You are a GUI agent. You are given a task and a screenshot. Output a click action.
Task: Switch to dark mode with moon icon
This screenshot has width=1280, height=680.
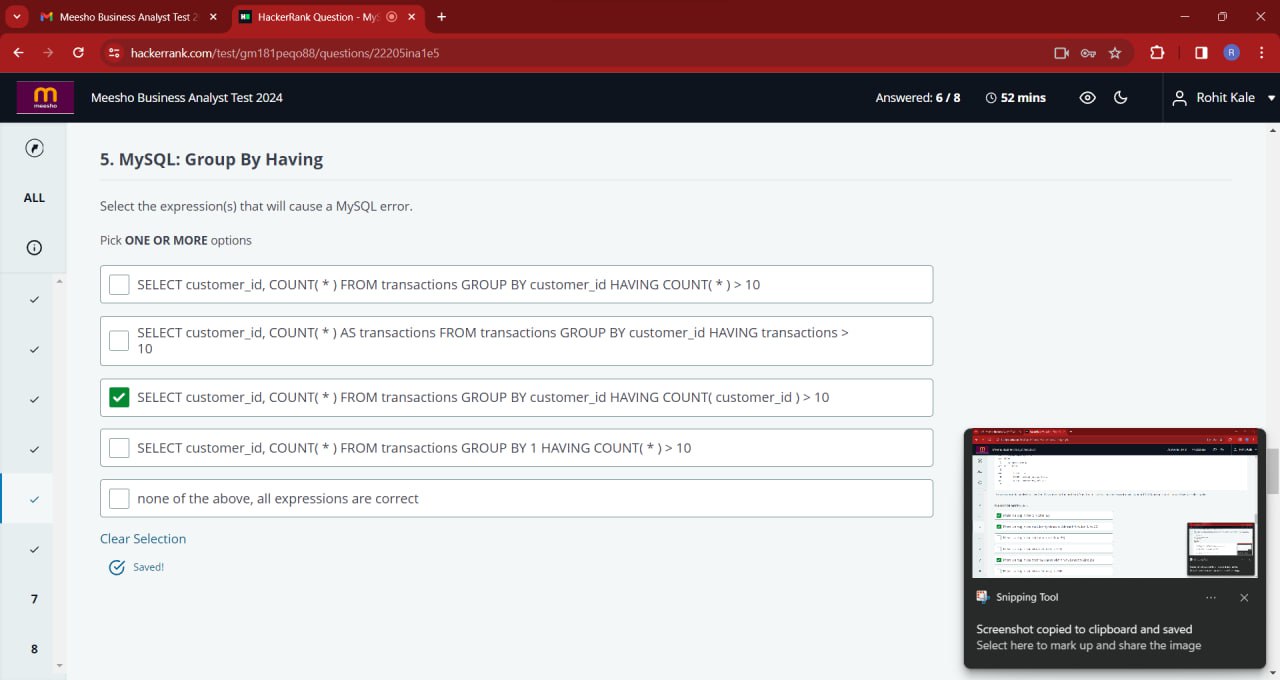1121,98
